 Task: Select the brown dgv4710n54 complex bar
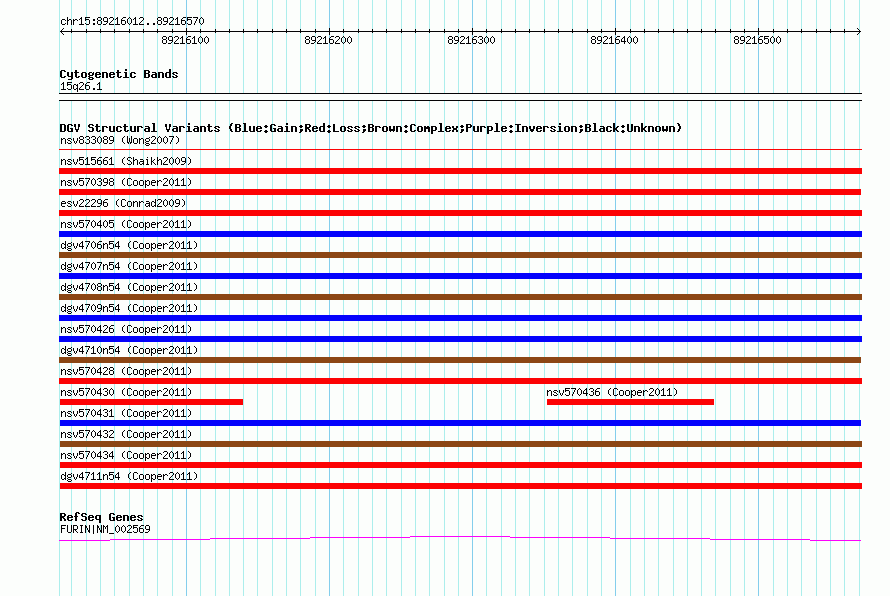pyautogui.click(x=460, y=360)
